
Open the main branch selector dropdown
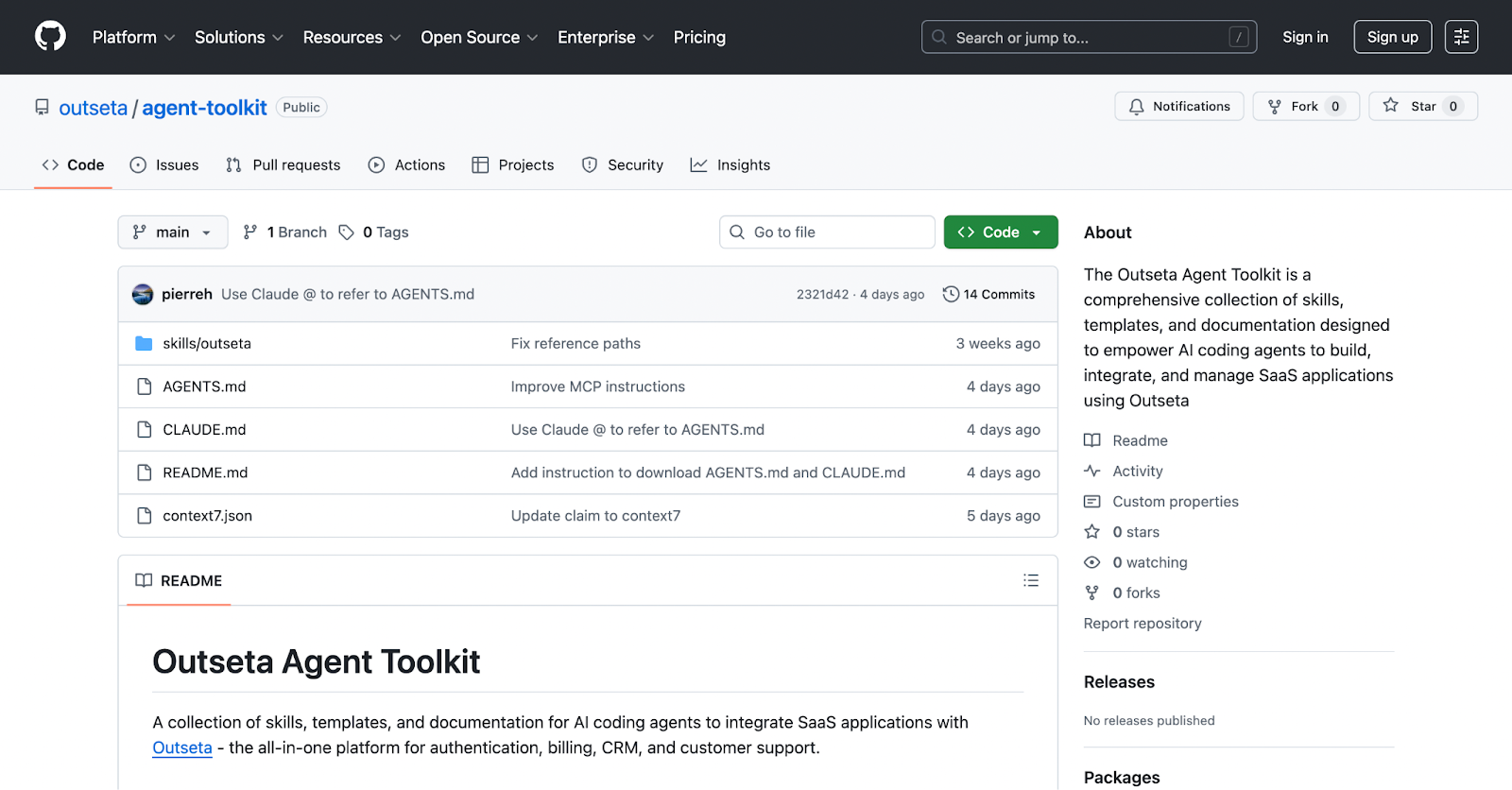173,232
